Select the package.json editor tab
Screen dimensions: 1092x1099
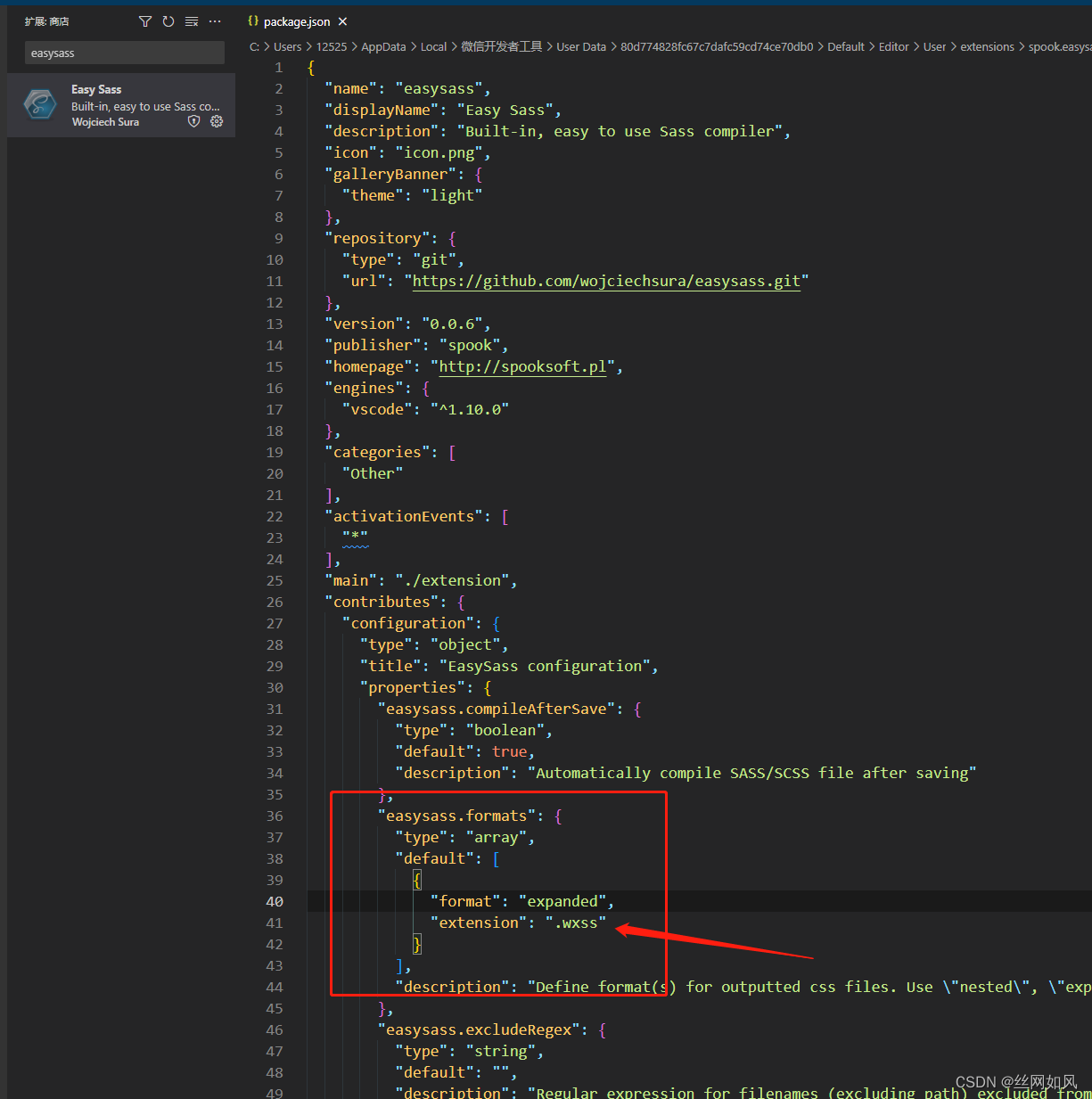297,21
